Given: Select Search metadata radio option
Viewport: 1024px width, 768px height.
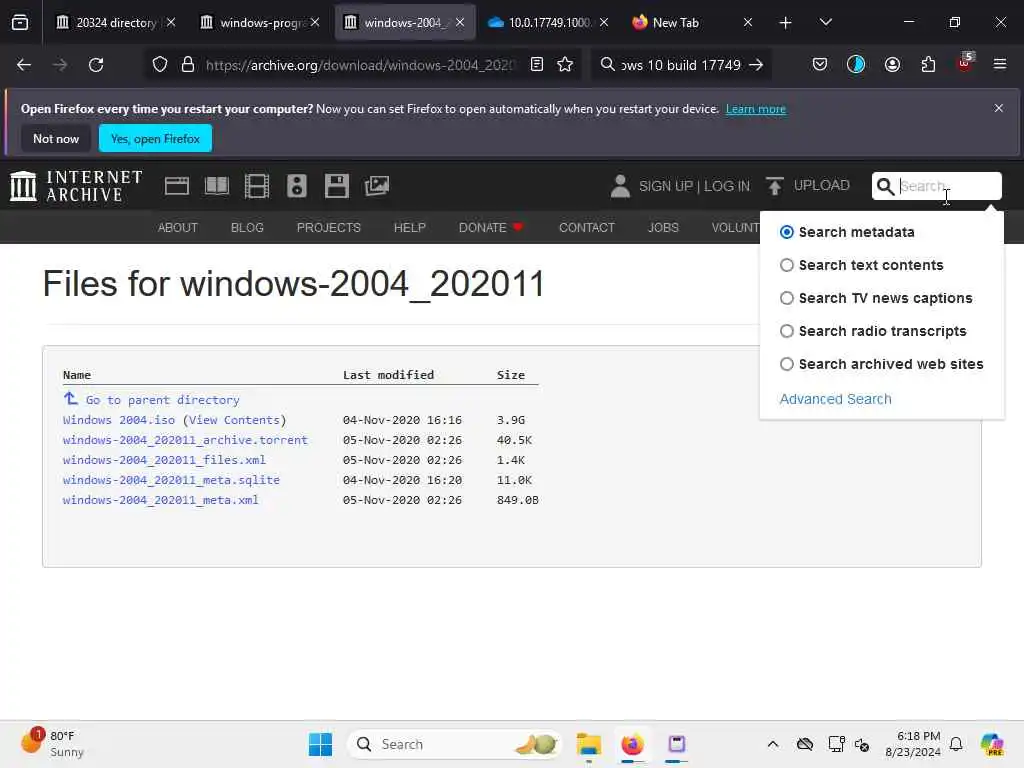Looking at the screenshot, I should click(787, 232).
